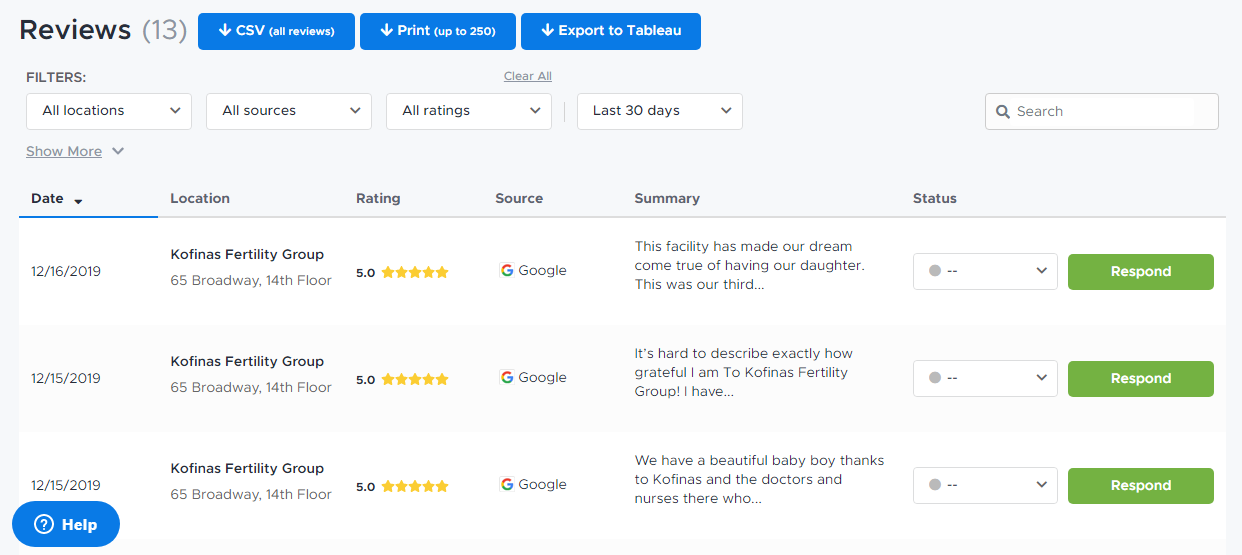Open the status dropdown for the 12/16/2019 review
1242x555 pixels.
point(985,271)
